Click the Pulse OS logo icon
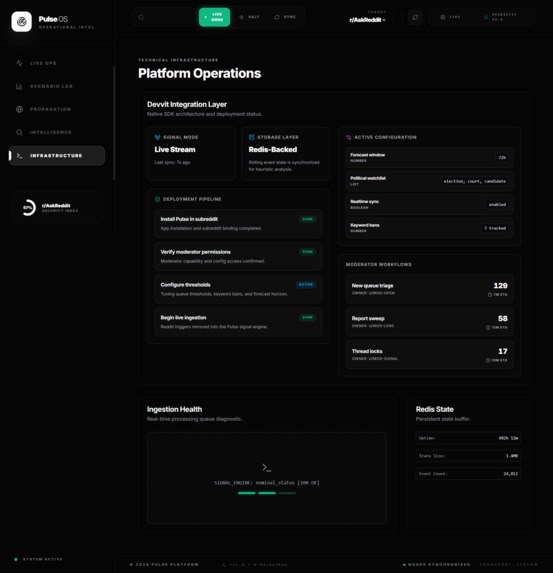553x573 pixels. coord(22,22)
